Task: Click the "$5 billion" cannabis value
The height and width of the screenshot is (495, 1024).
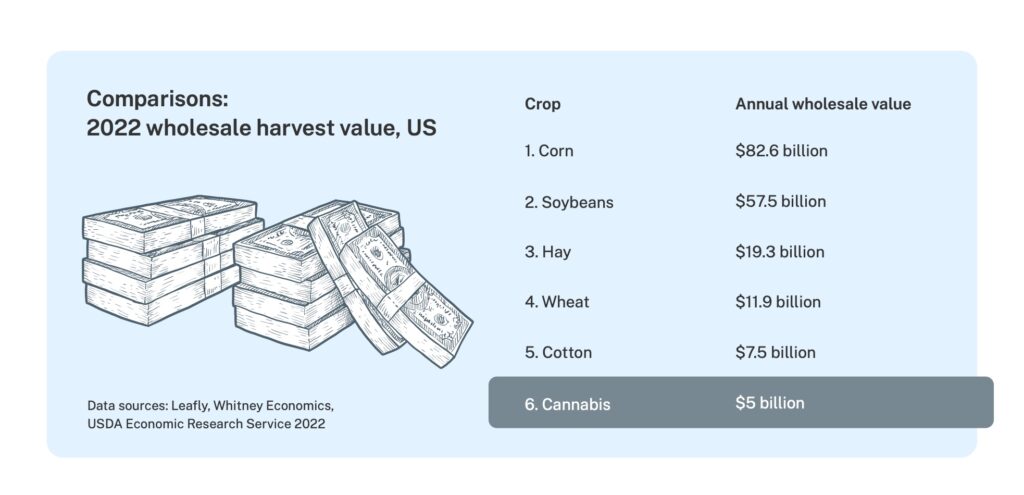Action: [769, 403]
